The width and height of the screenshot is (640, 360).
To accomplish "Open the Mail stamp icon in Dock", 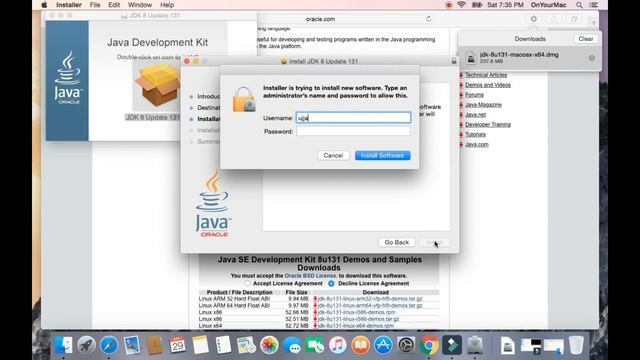I will click(132, 345).
